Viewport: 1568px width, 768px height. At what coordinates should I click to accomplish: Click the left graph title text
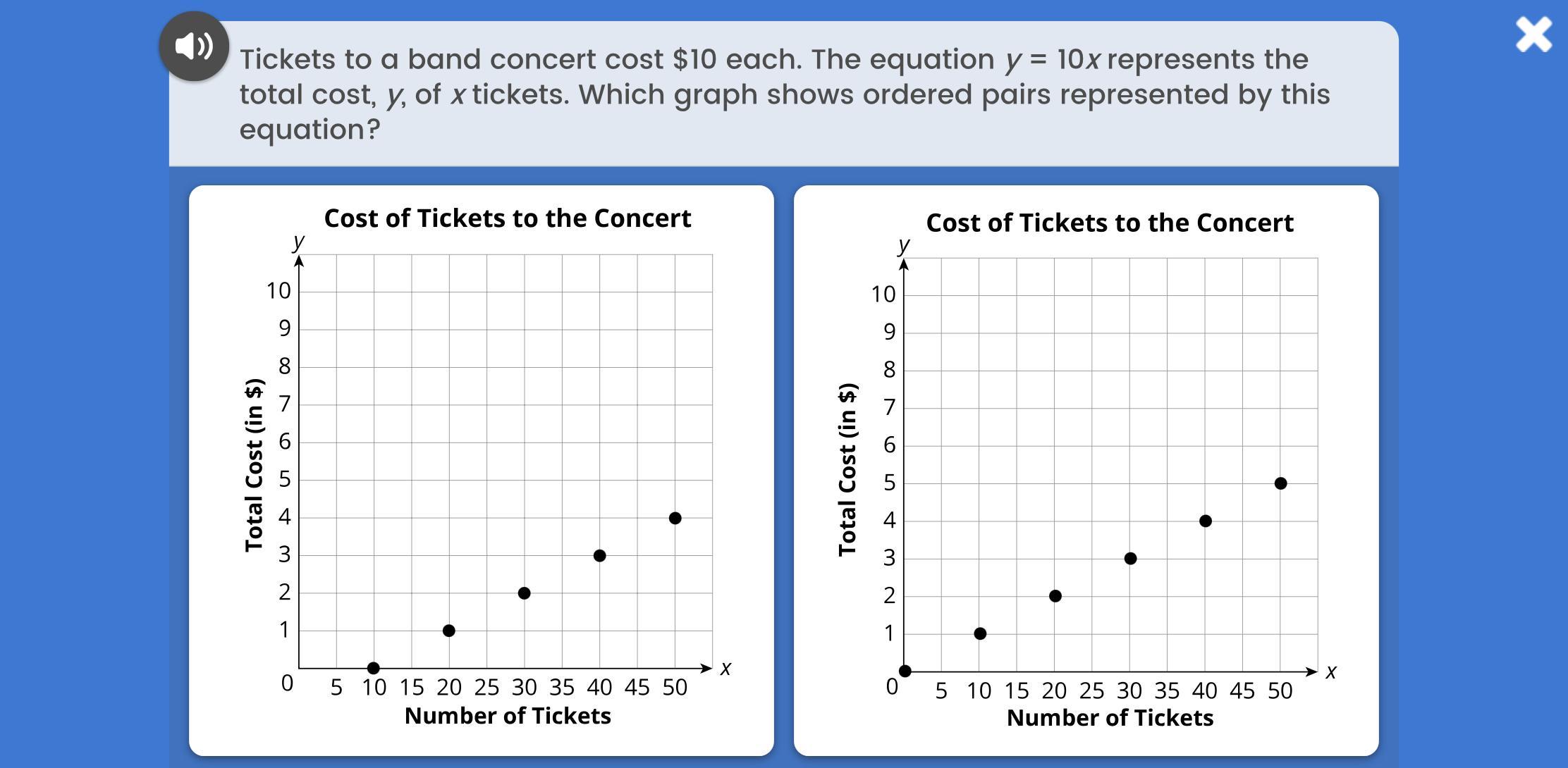(508, 218)
